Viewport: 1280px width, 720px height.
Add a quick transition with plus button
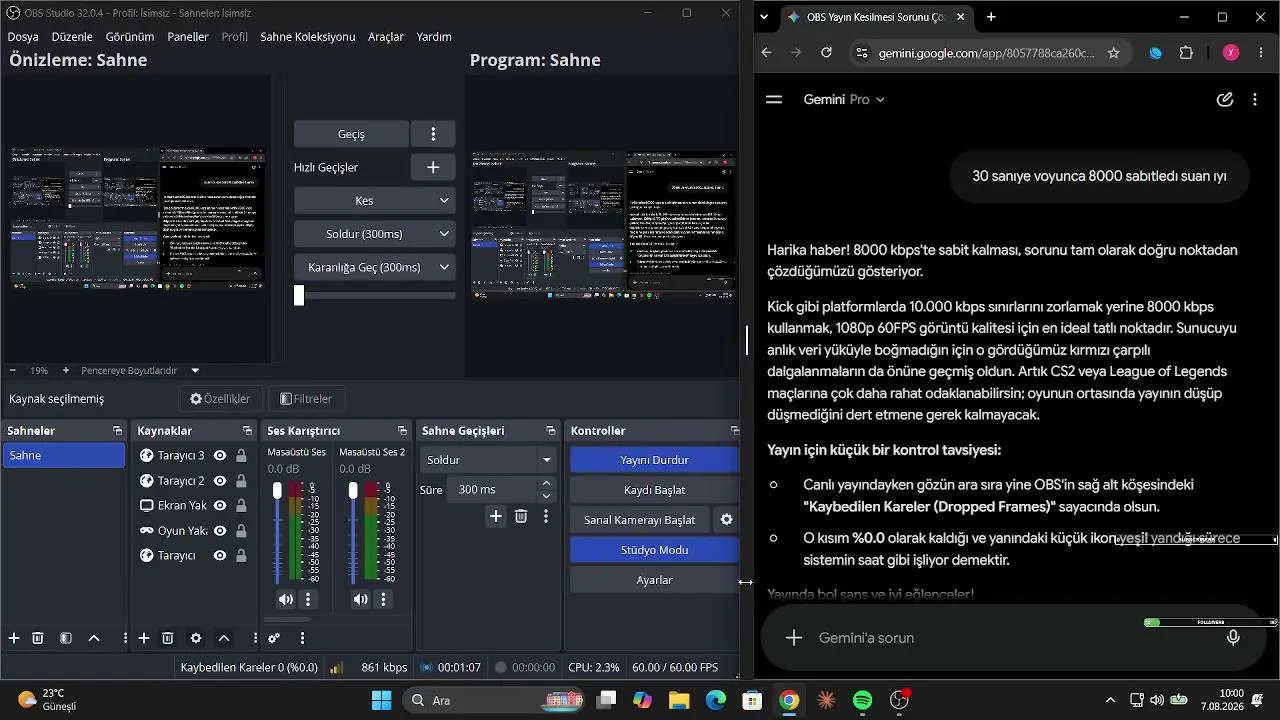(433, 167)
